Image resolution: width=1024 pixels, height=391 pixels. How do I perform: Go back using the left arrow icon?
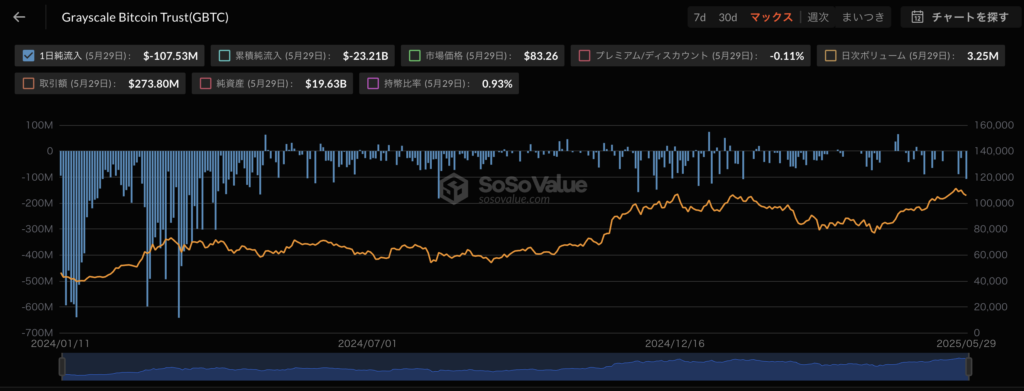[x=20, y=17]
